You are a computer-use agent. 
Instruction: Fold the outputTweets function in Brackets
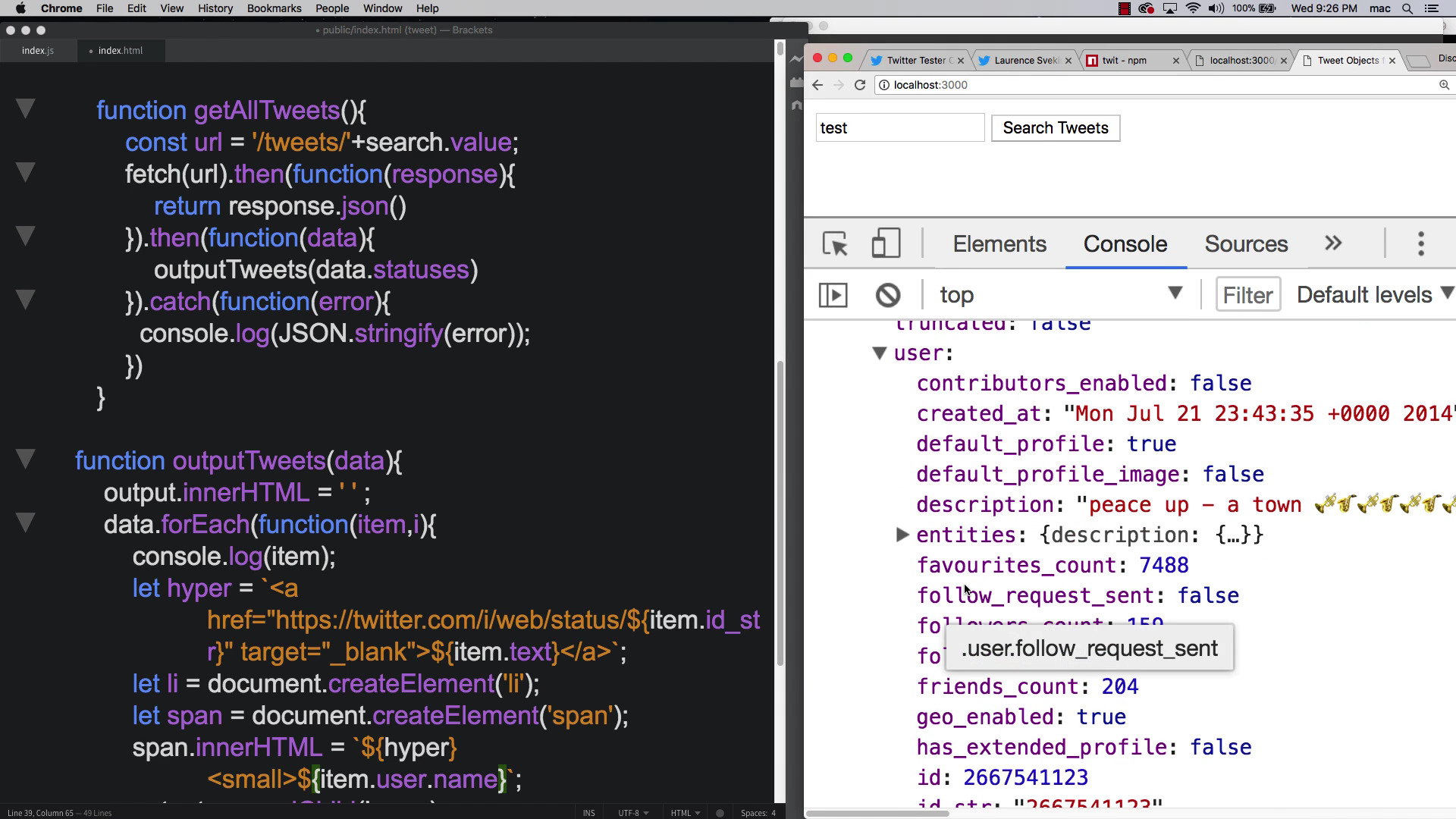25,460
